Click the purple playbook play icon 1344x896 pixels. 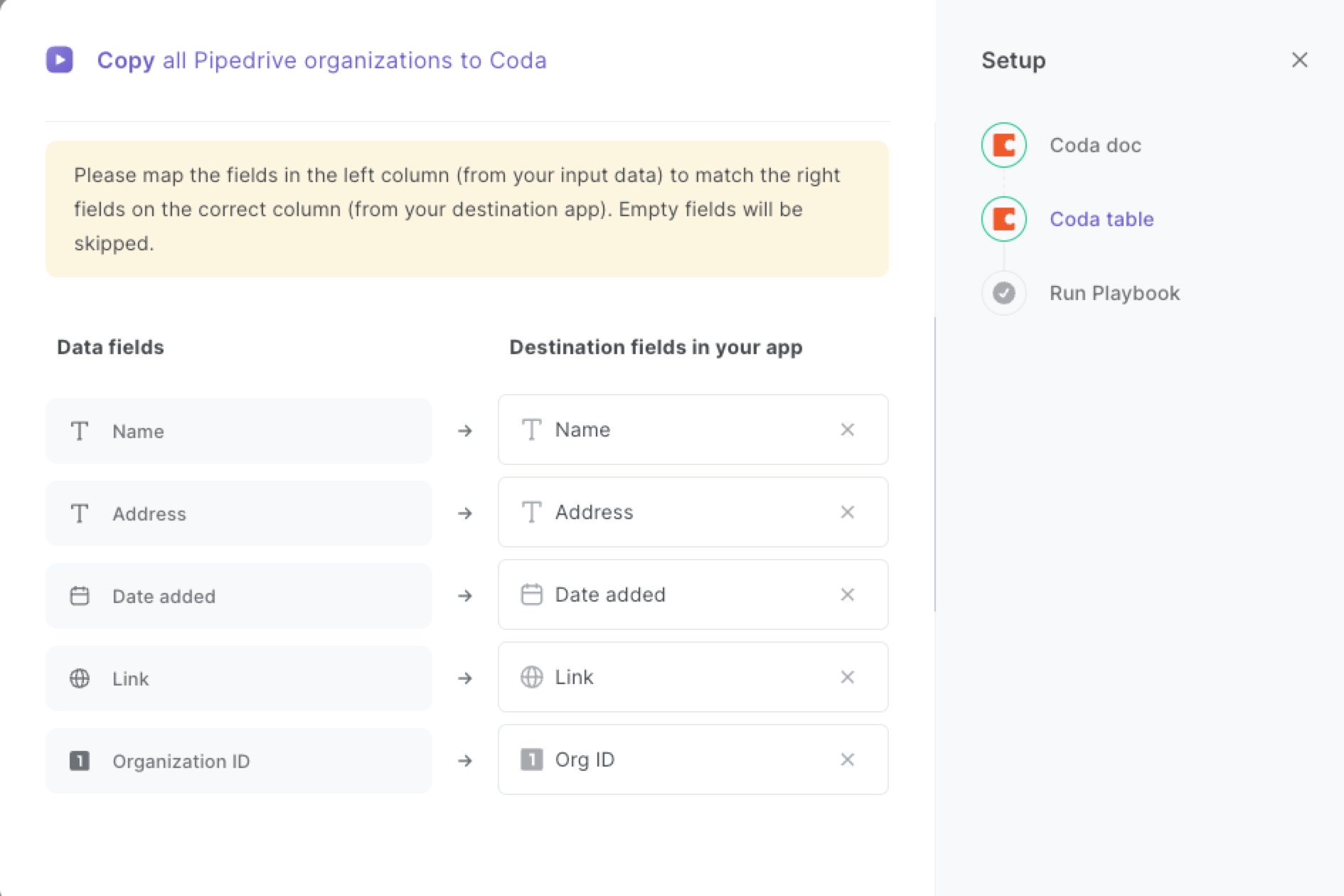60,60
